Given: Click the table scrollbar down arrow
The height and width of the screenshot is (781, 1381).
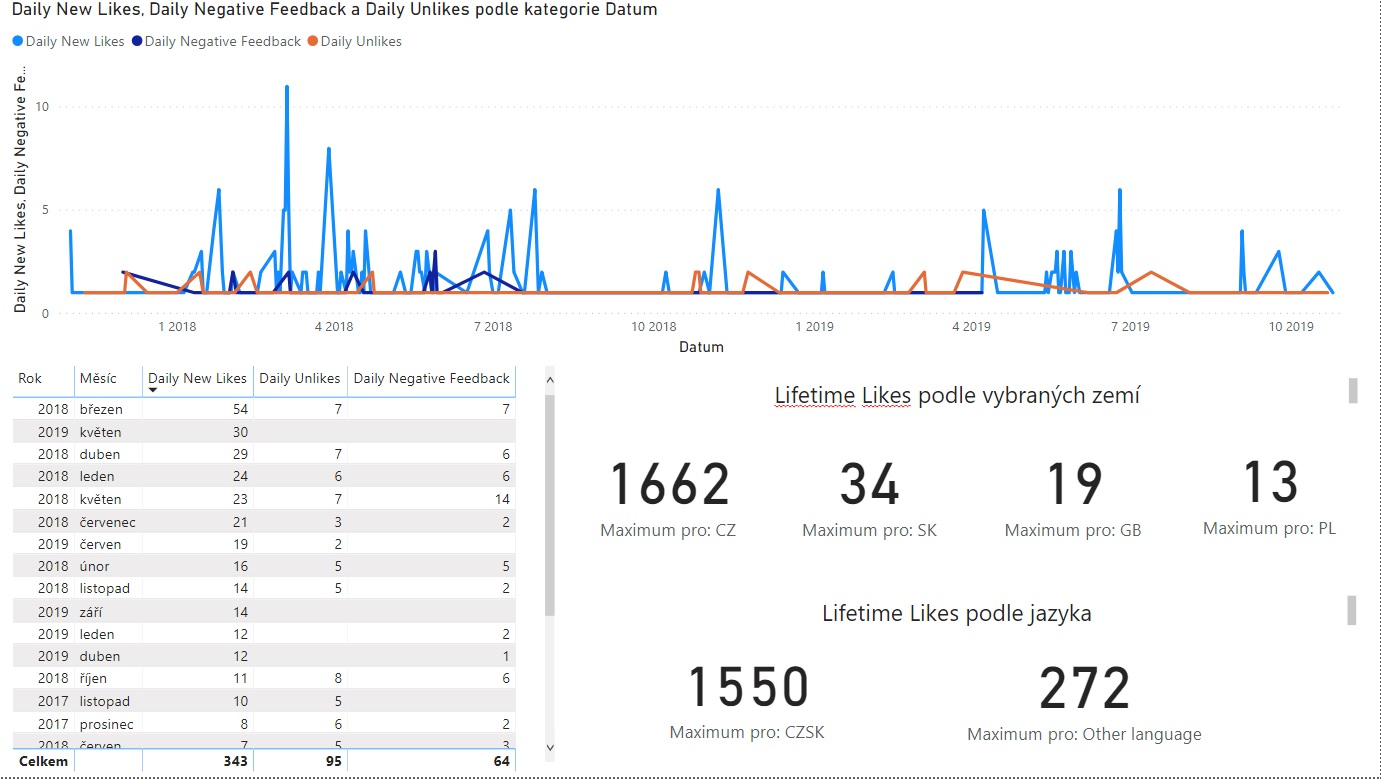Looking at the screenshot, I should [x=549, y=747].
